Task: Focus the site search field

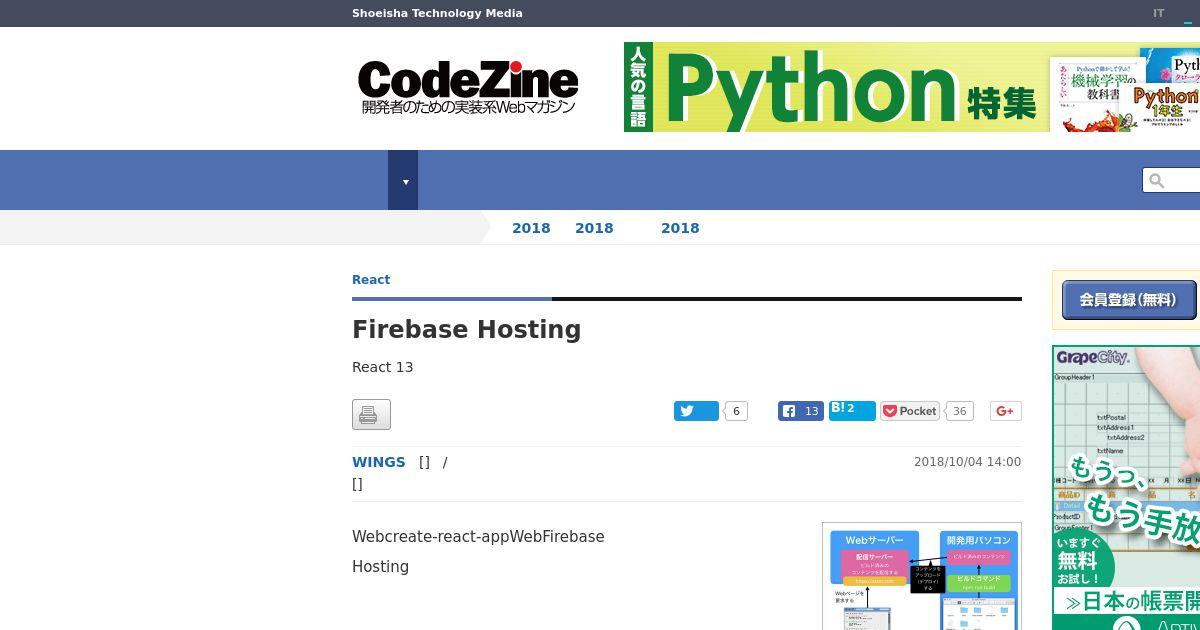Action: click(1172, 180)
